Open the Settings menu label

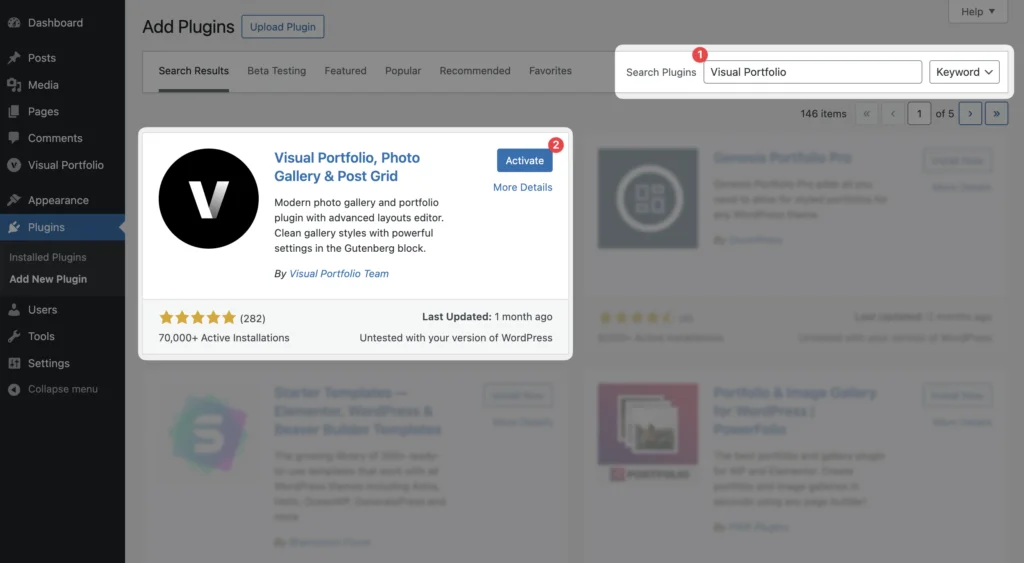[x=48, y=363]
